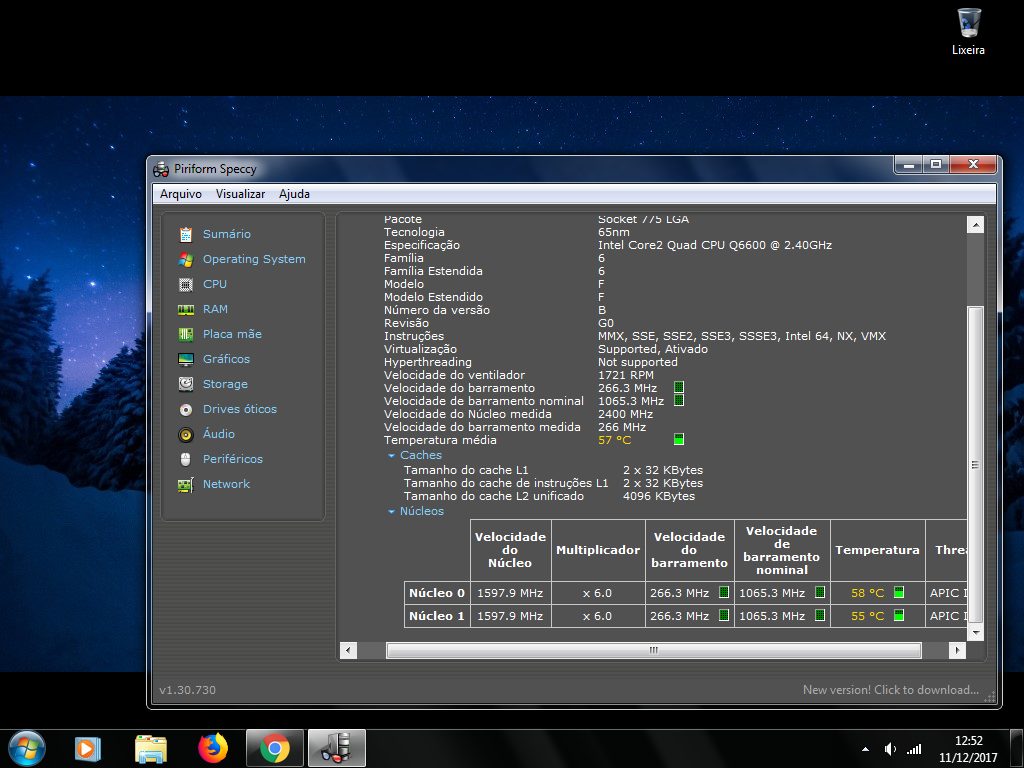Select the CPU section label
The image size is (1024, 768).
coord(215,284)
